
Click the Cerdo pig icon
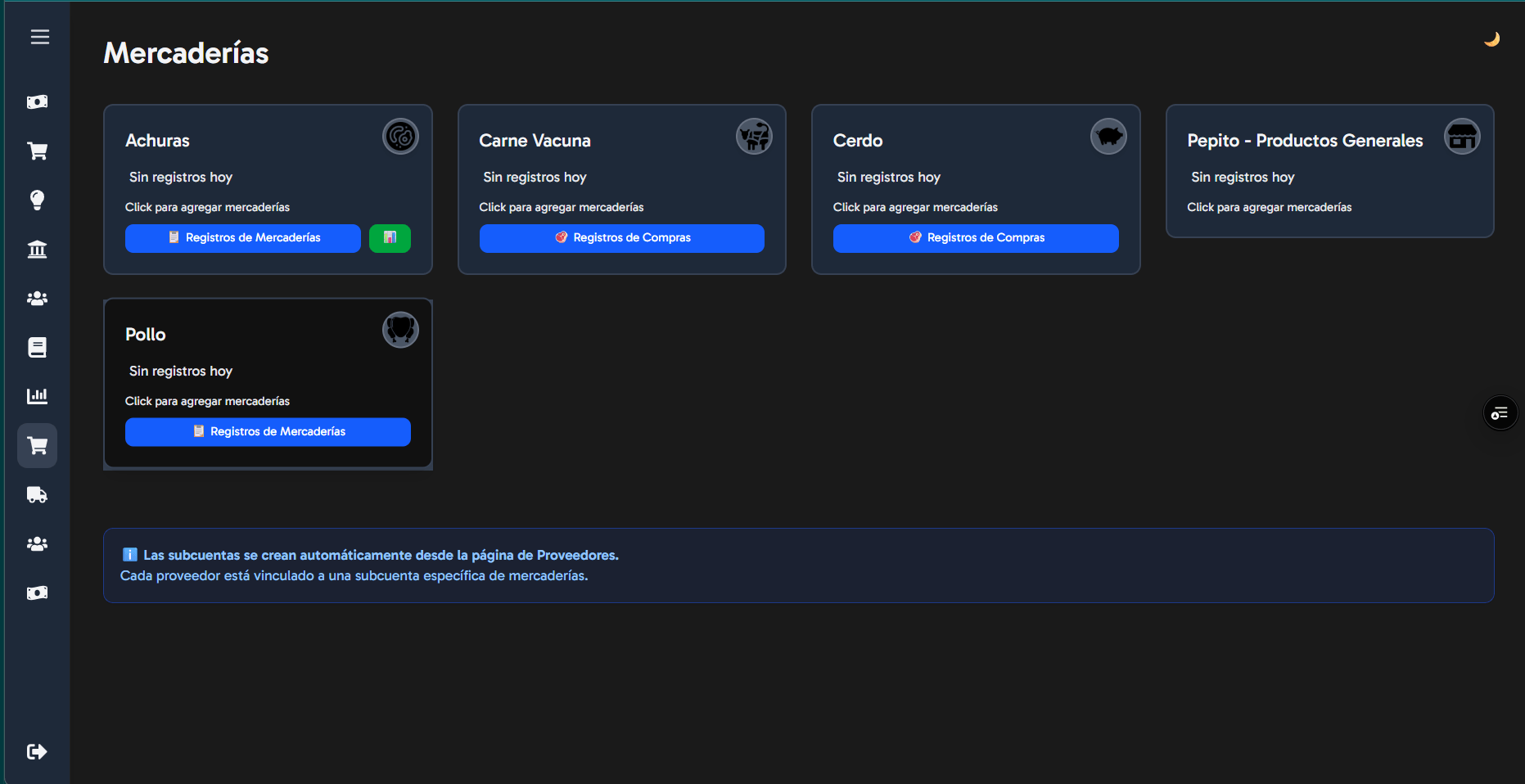pyautogui.click(x=1108, y=137)
